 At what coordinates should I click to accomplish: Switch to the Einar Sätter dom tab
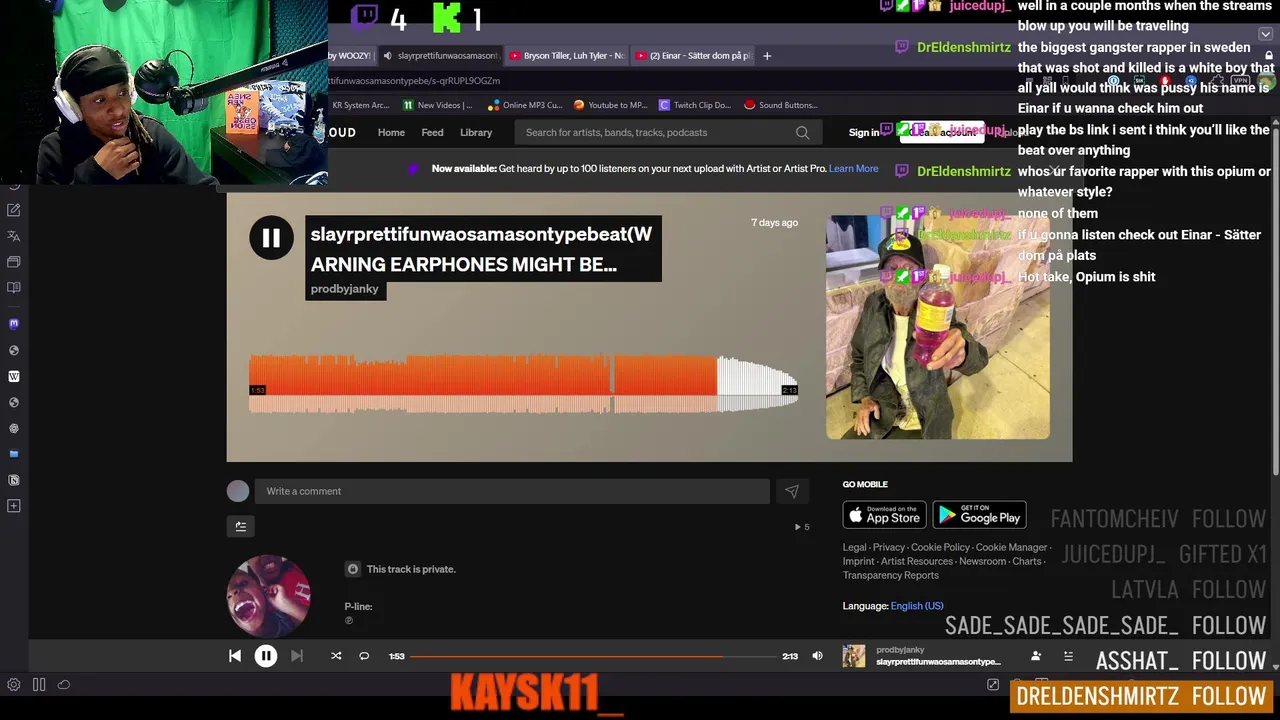(x=694, y=56)
